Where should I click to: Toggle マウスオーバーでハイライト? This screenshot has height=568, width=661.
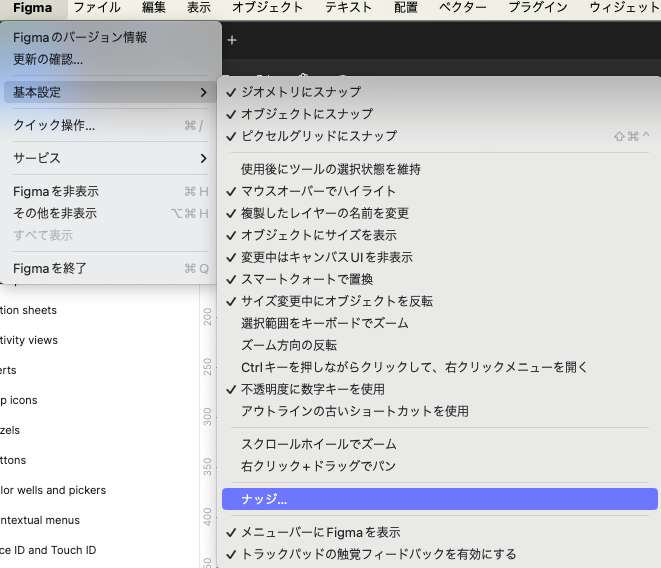440,191
